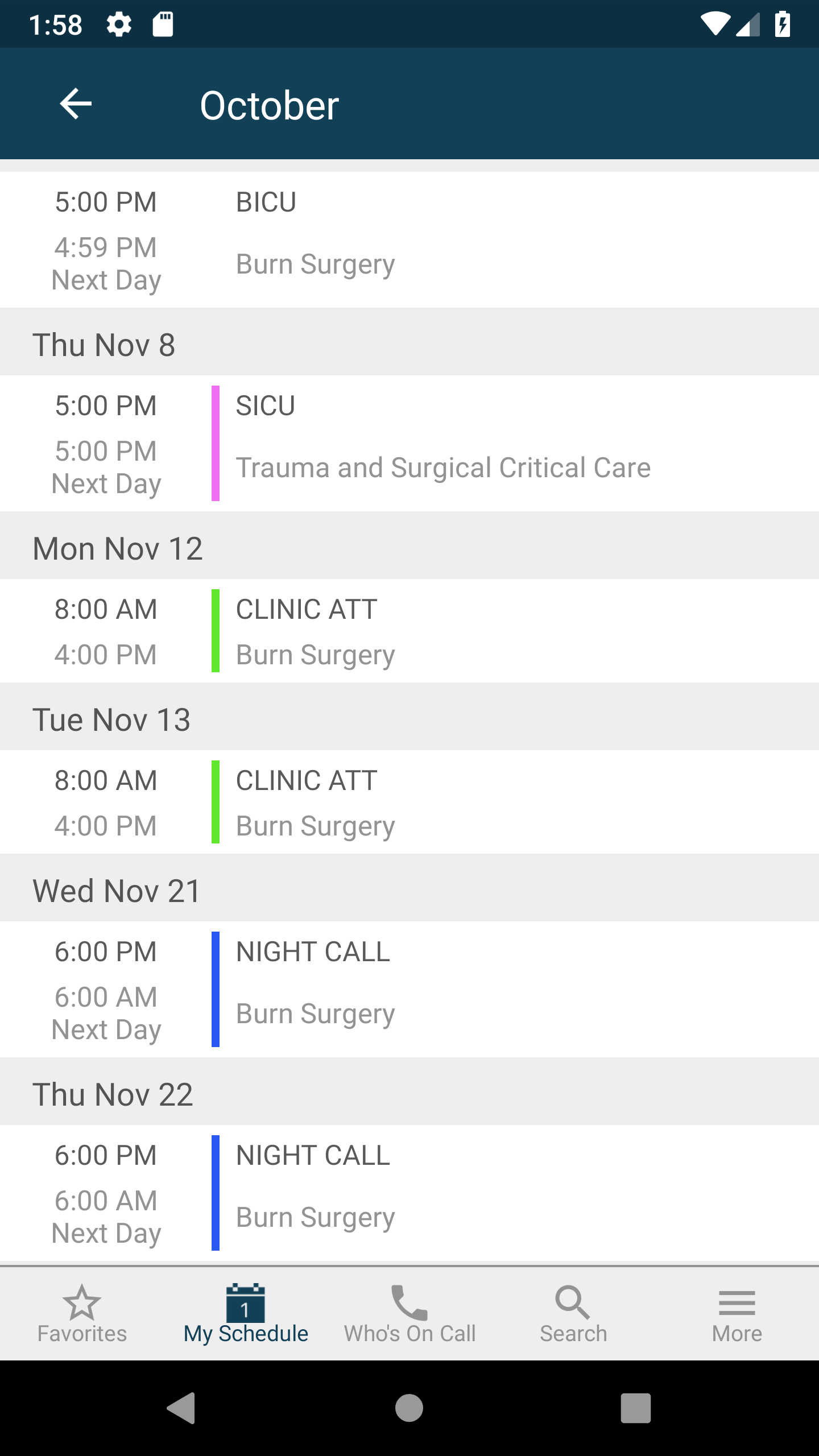Image resolution: width=819 pixels, height=1456 pixels.
Task: Tap the back arrow icon
Action: (76, 104)
